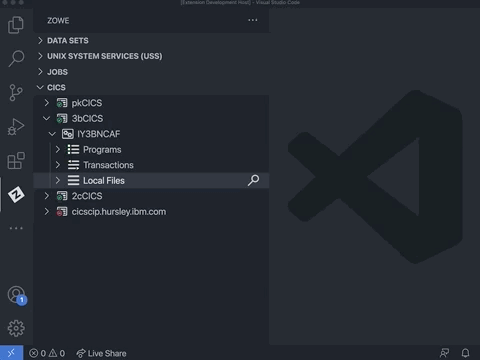Click the ZOWE panel title
This screenshot has height=360, width=480.
(58, 21)
